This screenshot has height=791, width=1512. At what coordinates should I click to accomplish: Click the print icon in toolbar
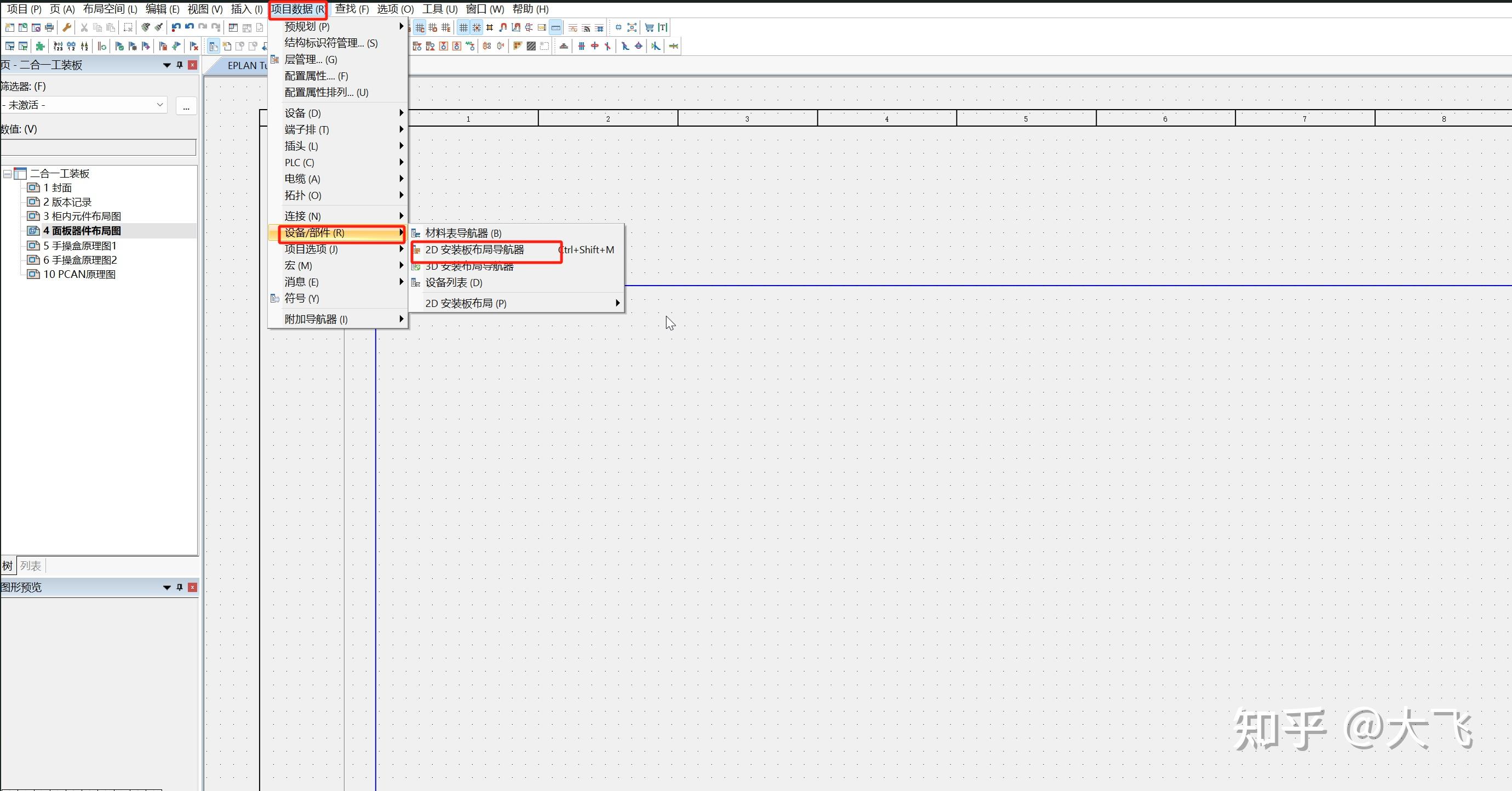point(49,27)
